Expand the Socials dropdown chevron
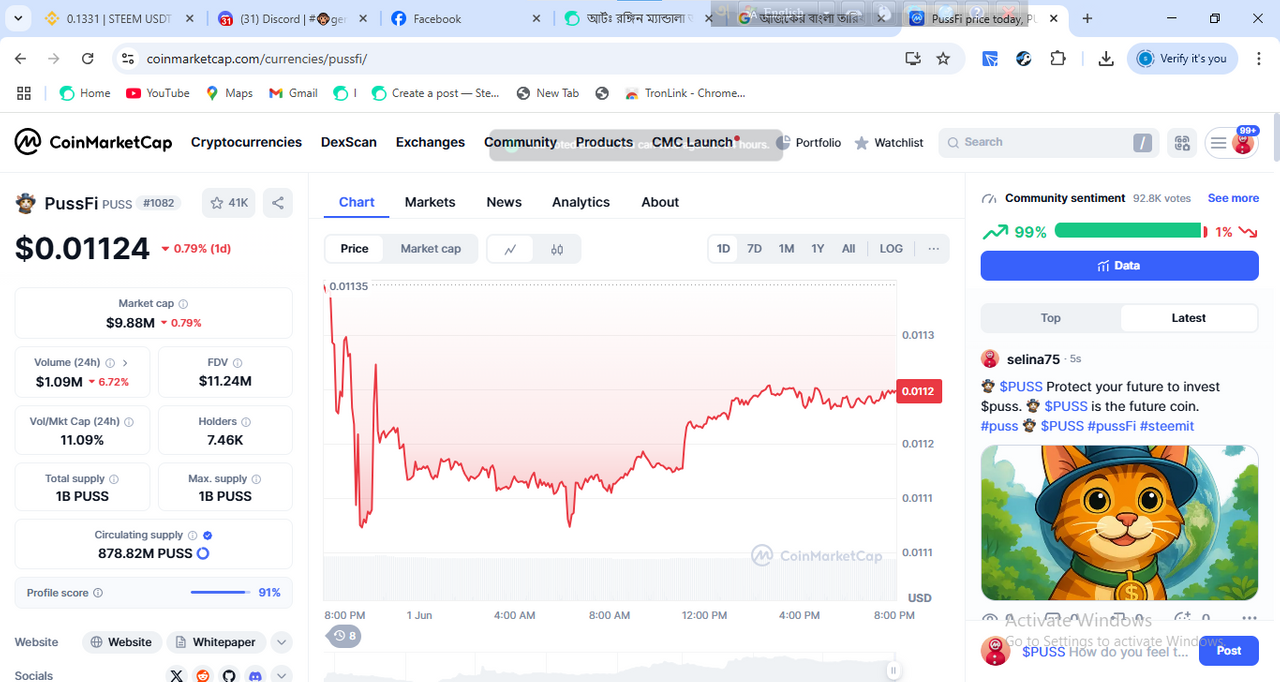Viewport: 1280px width, 682px height. pyautogui.click(x=282, y=676)
